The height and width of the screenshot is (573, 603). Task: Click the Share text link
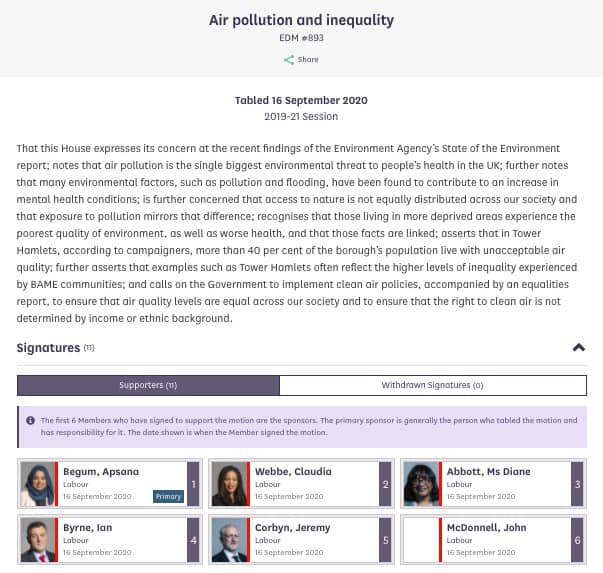[308, 60]
